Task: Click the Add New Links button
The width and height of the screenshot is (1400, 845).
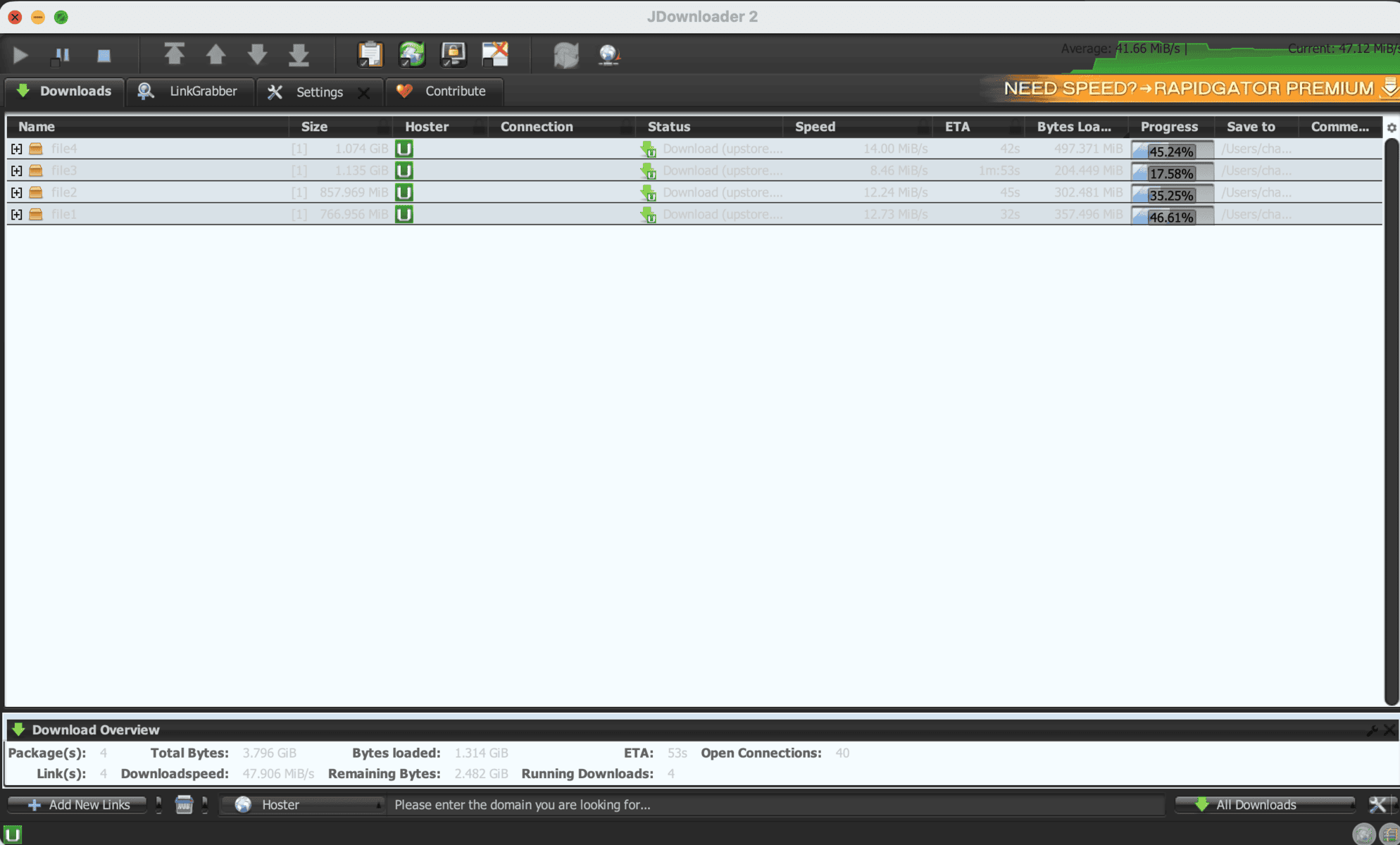Action: tap(77, 804)
